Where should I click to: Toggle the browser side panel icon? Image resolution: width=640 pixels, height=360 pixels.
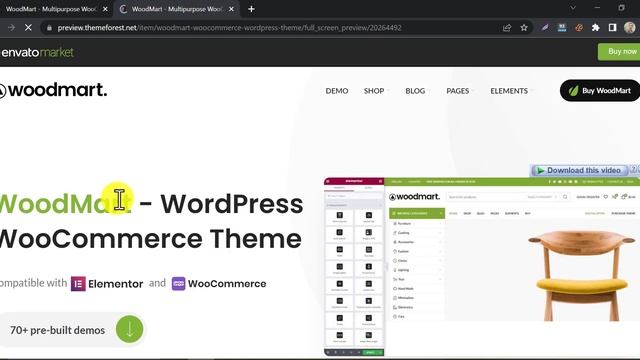(x=612, y=28)
